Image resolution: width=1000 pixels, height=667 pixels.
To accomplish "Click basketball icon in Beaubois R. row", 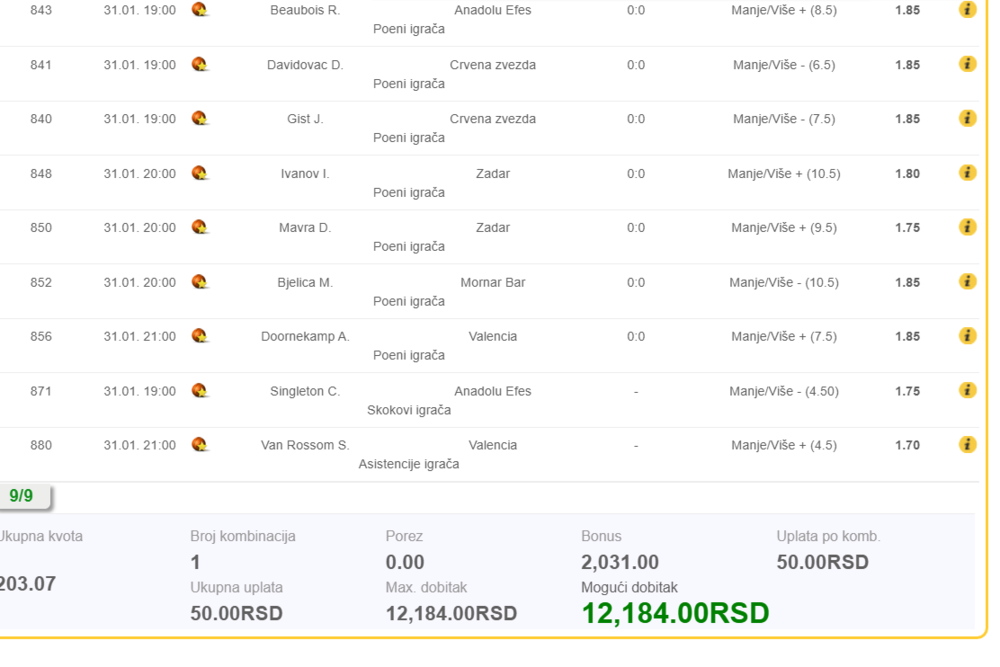I will [x=200, y=10].
